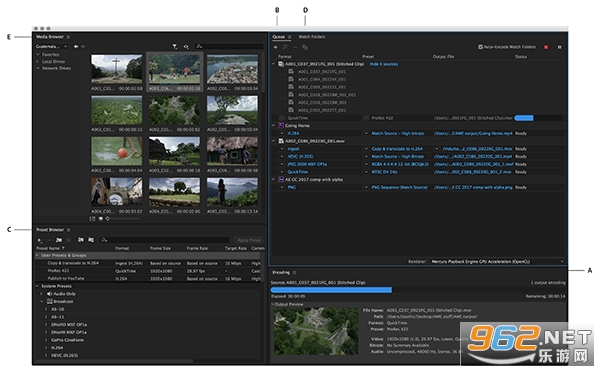Click Add Source plus icon in Queue
Viewport: 600px width, 372px height.
point(275,47)
